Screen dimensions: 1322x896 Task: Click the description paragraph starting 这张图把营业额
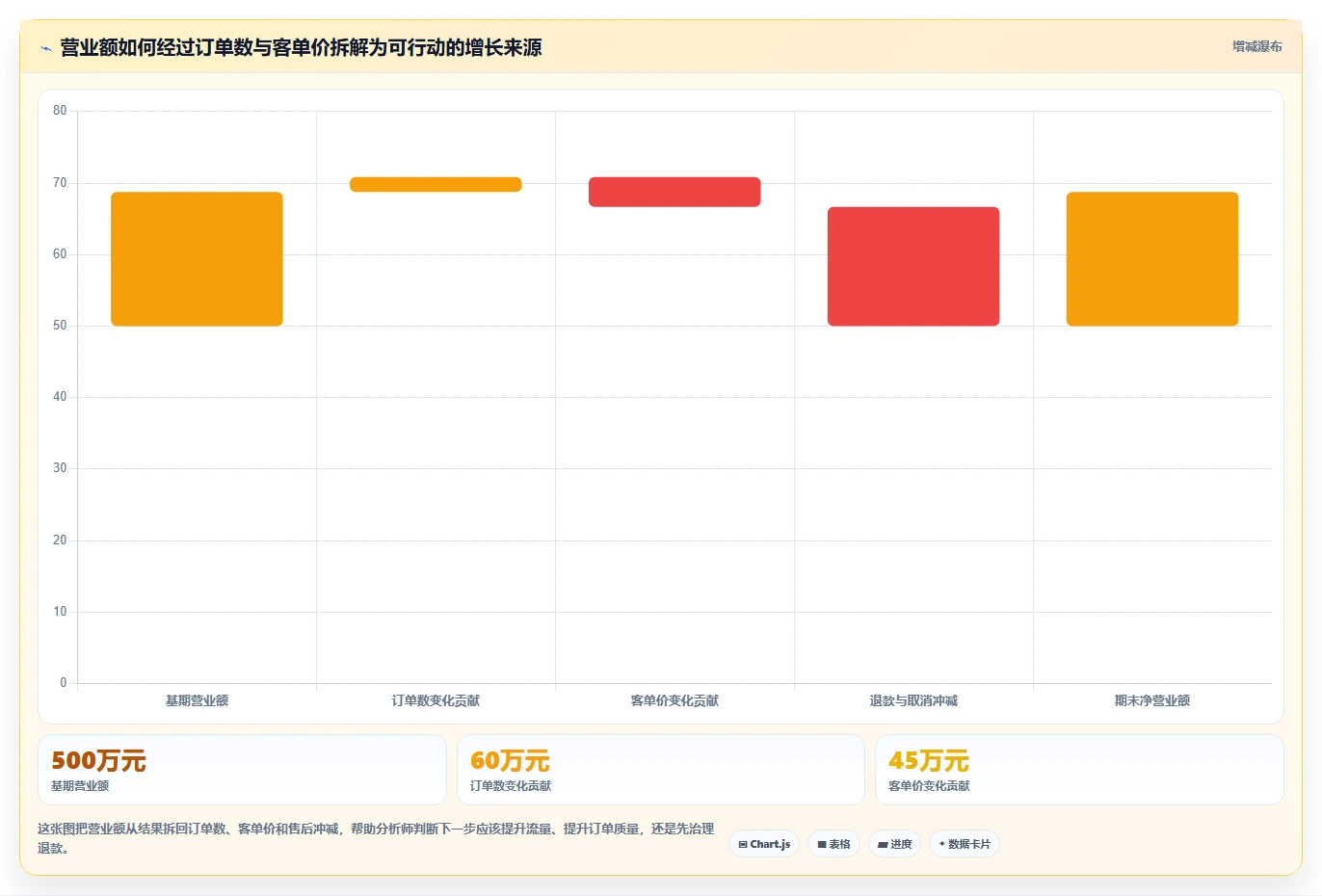[376, 838]
